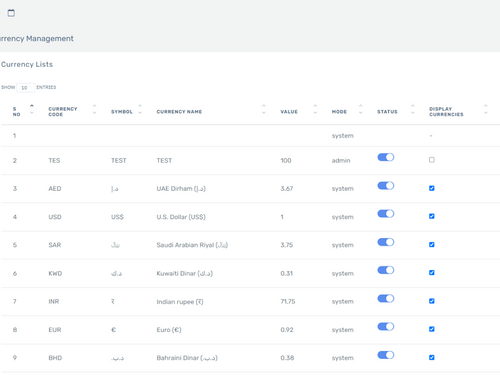Select the USD currency code cell
500x375 pixels.
55,217
